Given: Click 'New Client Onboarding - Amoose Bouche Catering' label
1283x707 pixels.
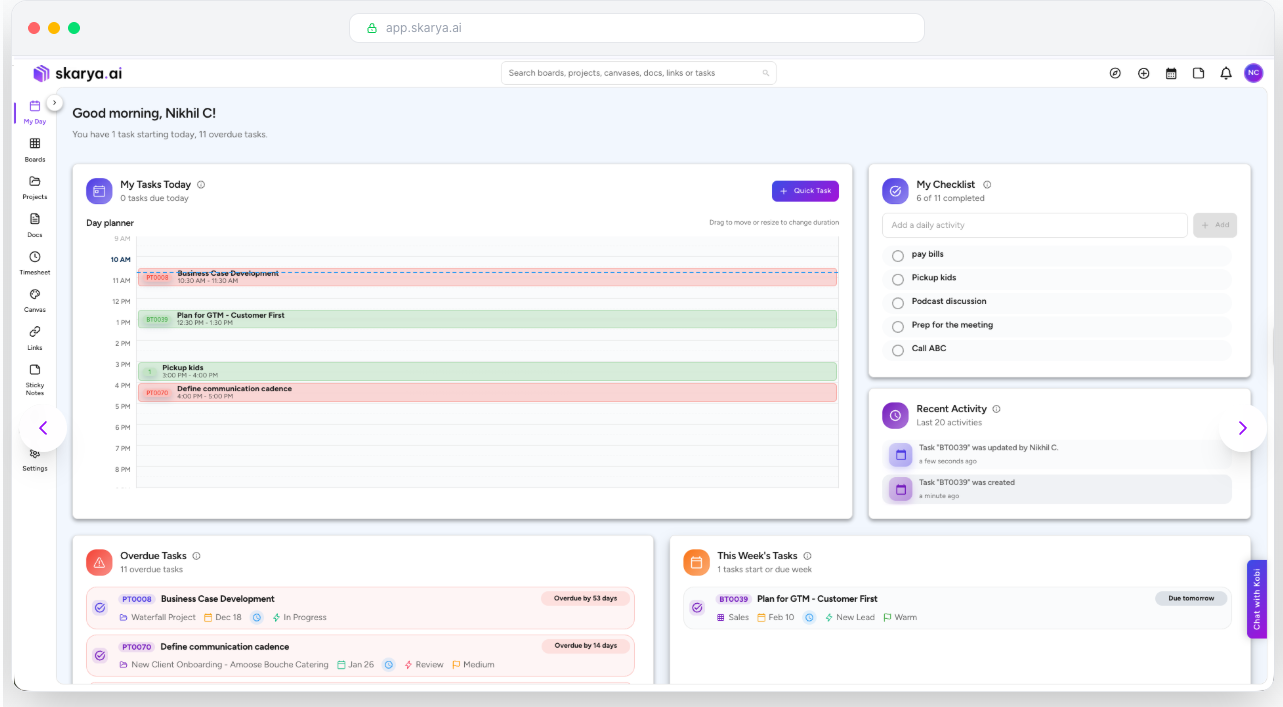Looking at the screenshot, I should pyautogui.click(x=230, y=665).
